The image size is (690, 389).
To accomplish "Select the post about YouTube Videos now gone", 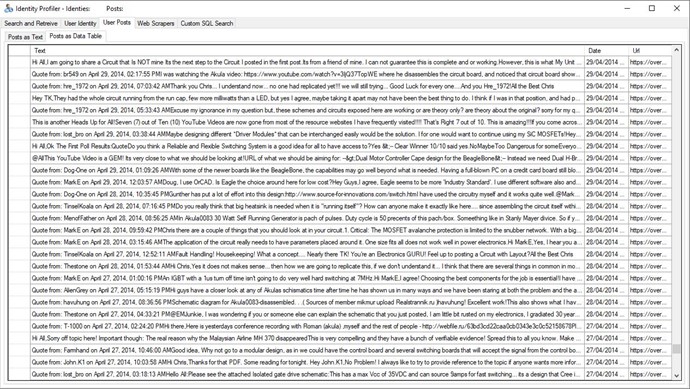I will pos(307,122).
